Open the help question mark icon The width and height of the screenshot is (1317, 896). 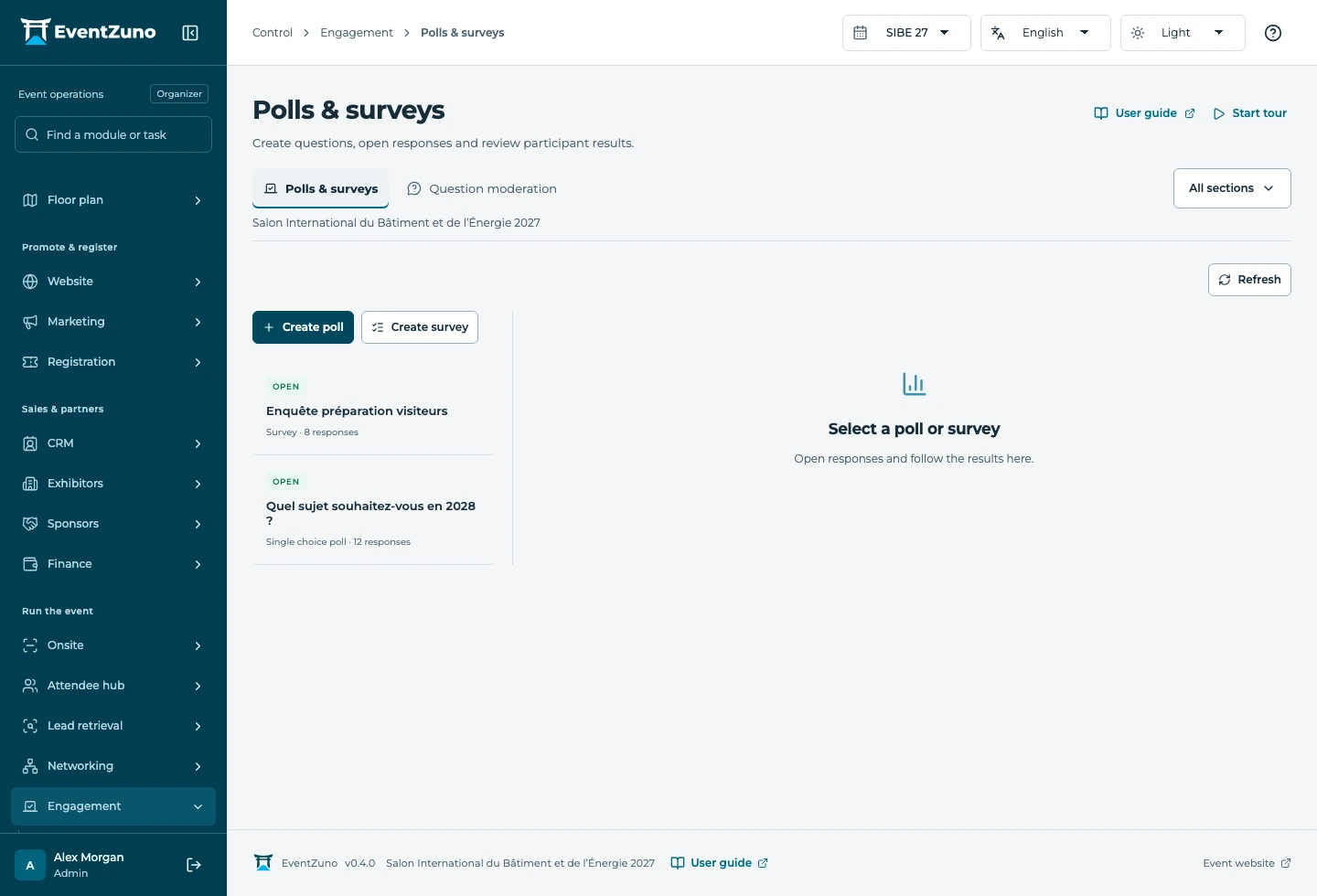click(x=1272, y=33)
